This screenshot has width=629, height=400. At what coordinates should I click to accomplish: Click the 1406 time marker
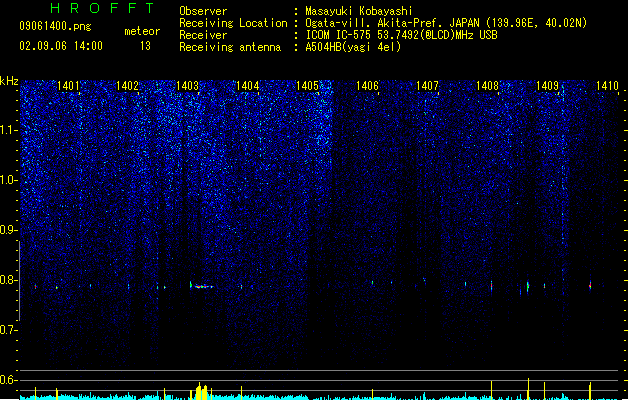367,85
